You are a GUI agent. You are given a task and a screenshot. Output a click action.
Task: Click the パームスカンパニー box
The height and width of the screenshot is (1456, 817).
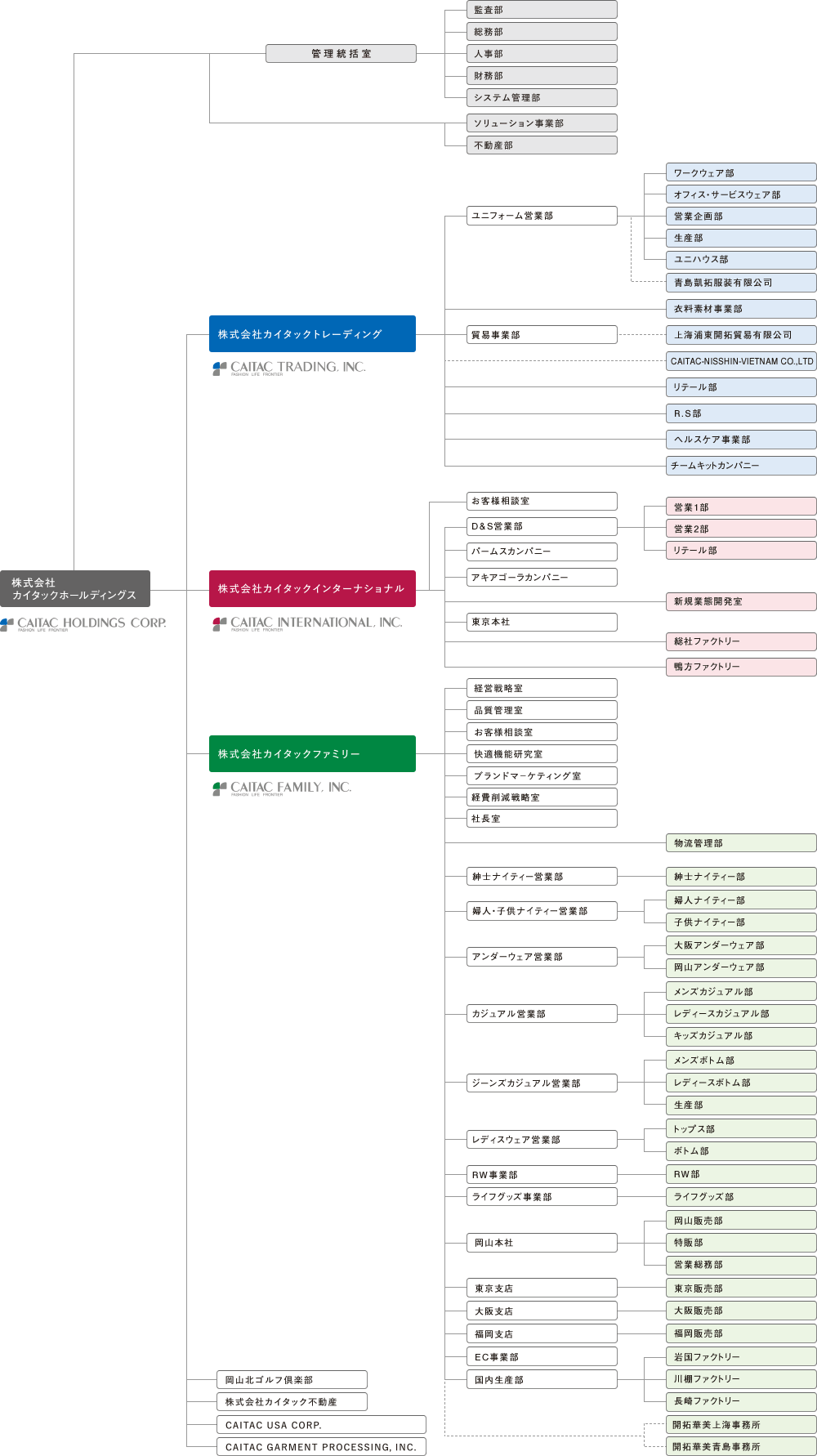542,552
